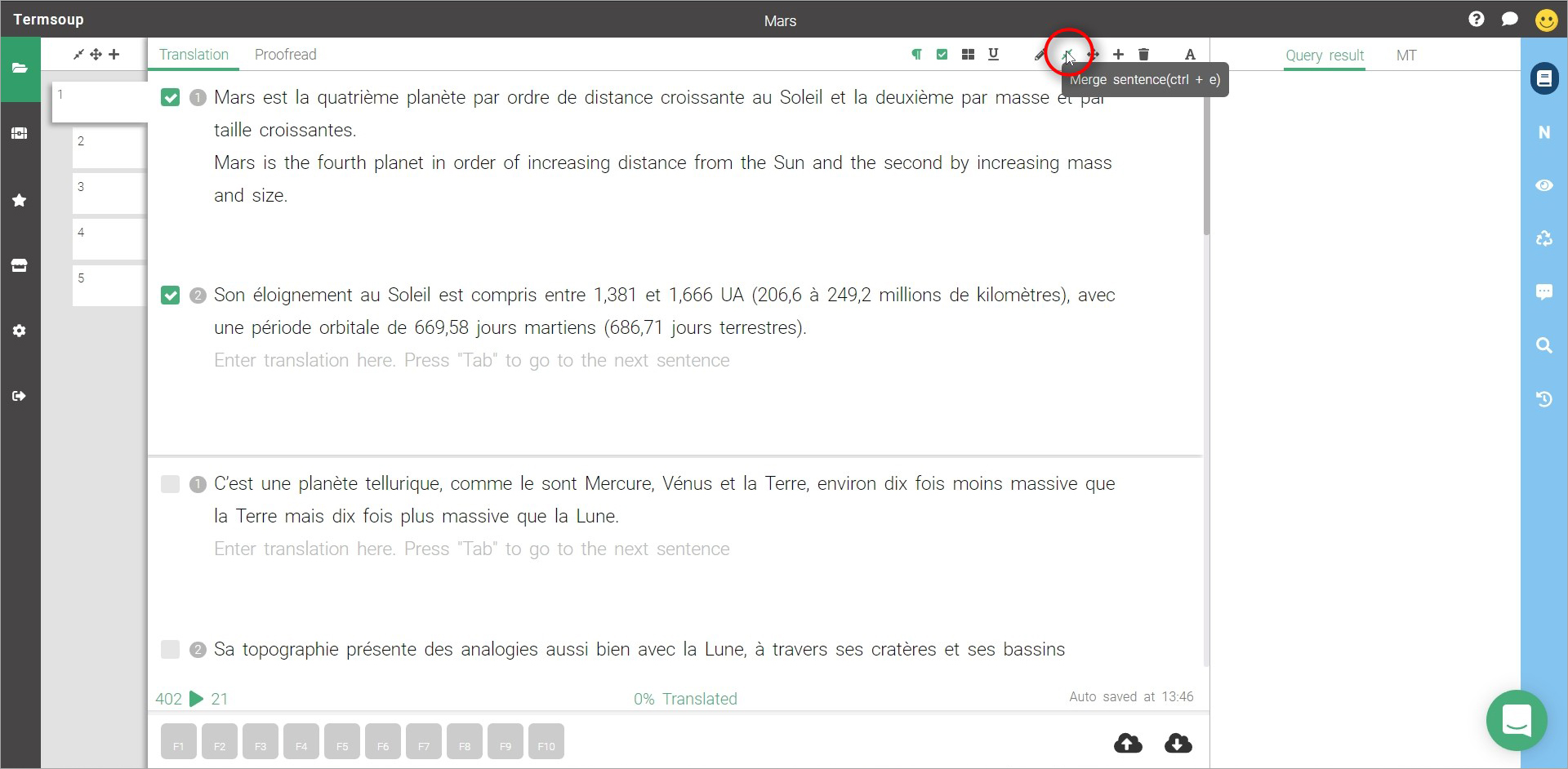The image size is (1568, 769).
Task: Click the add sentence plus icon in toolbar
Action: [x=1119, y=55]
